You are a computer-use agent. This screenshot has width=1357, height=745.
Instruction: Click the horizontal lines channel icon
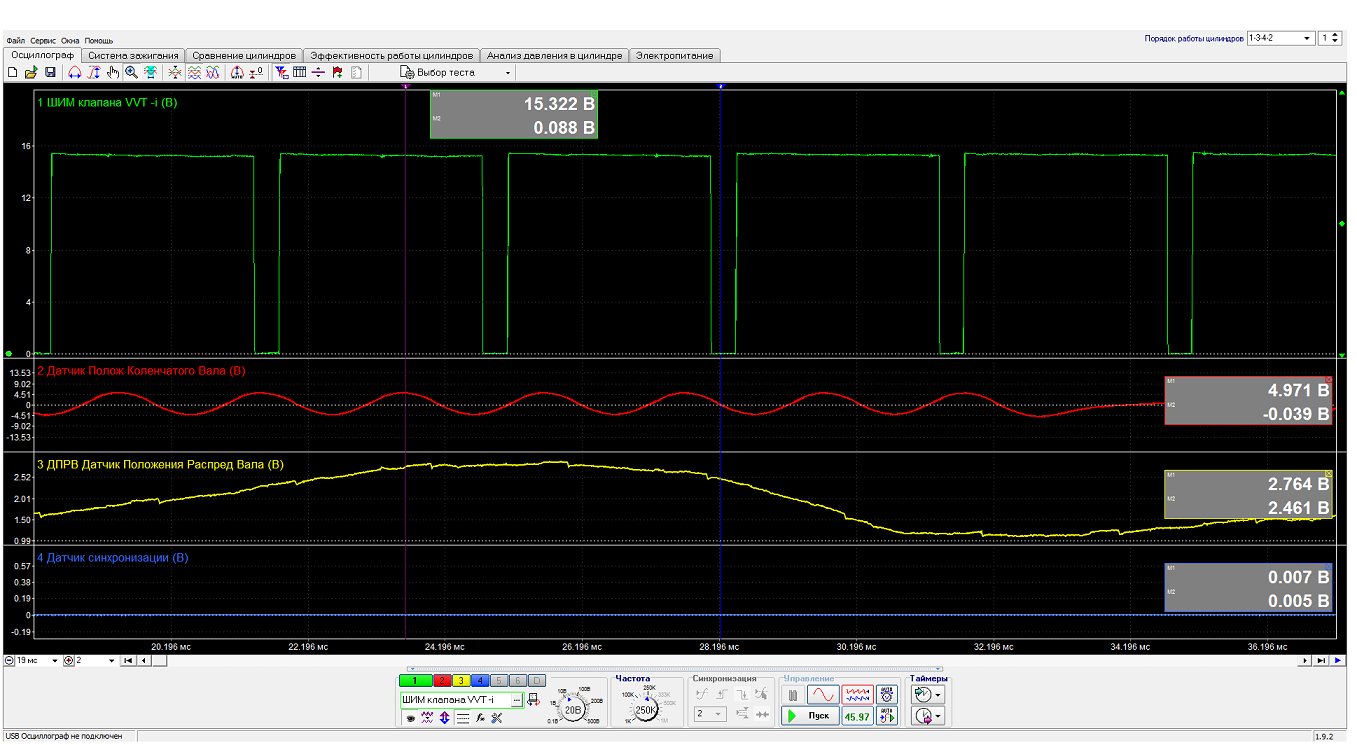click(463, 718)
